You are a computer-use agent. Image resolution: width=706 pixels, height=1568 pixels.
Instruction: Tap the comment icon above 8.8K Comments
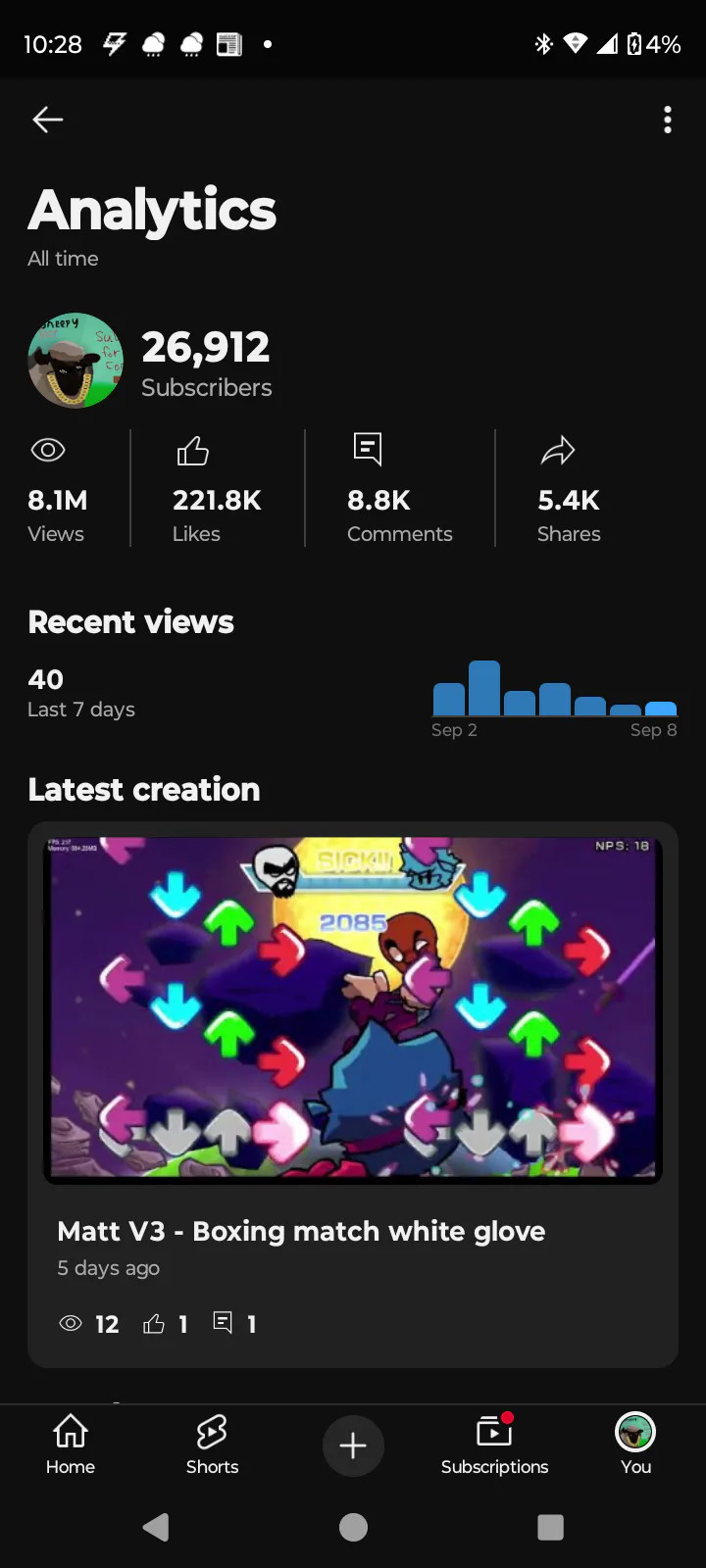(368, 449)
